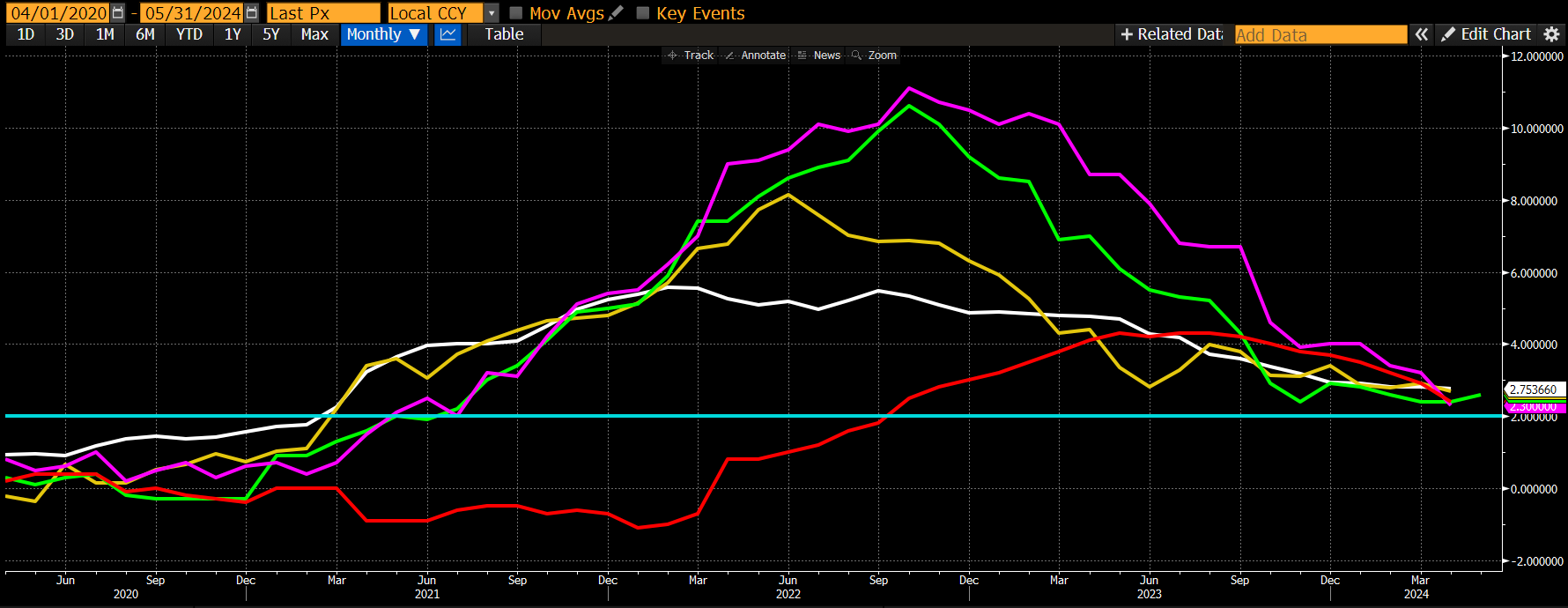The height and width of the screenshot is (608, 1568).
Task: Enable the Mov Avgs checkbox
Action: click(516, 13)
